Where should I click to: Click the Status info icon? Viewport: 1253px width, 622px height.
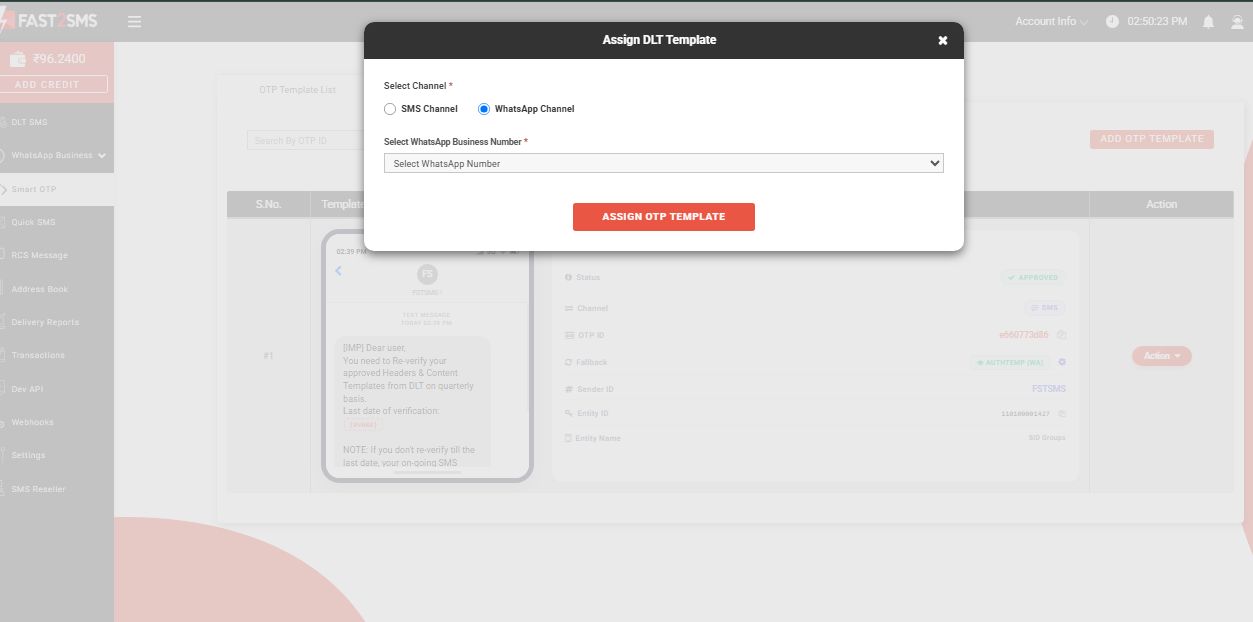click(x=569, y=277)
